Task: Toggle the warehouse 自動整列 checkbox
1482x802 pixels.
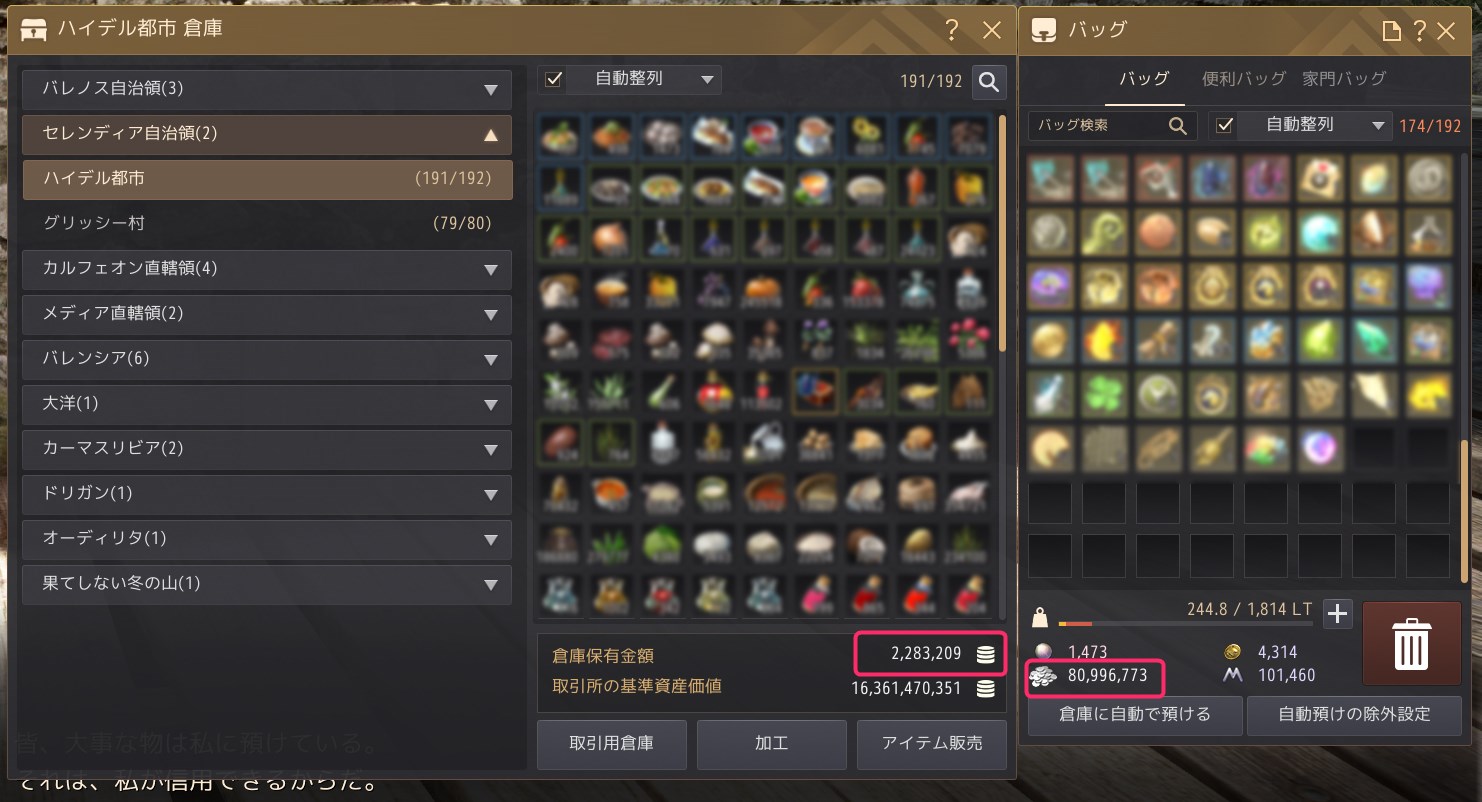Action: [x=554, y=79]
